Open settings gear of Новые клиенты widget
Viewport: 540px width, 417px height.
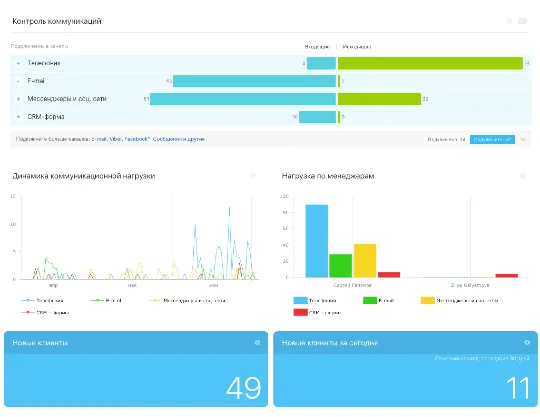pos(257,343)
